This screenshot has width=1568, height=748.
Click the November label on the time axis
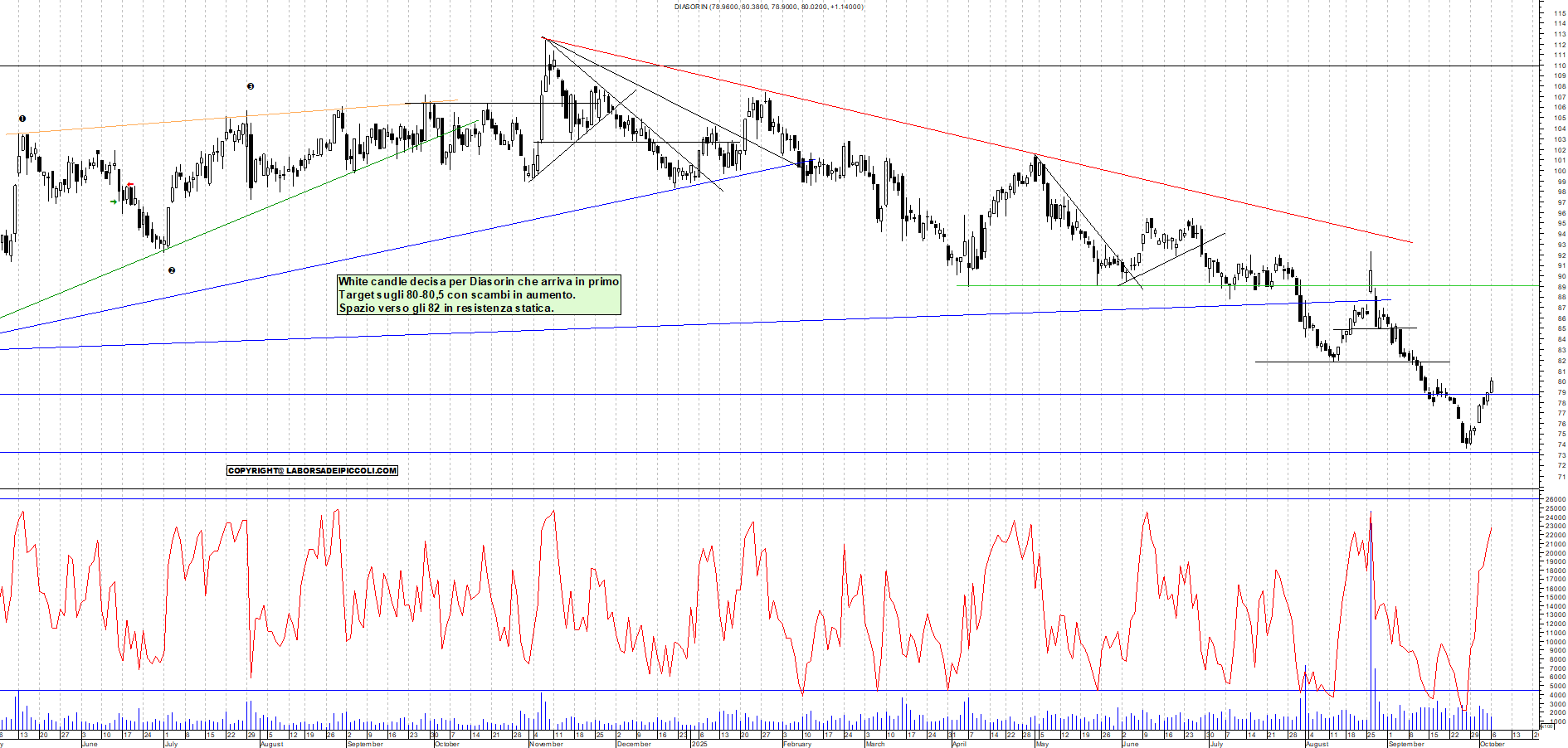546,744
